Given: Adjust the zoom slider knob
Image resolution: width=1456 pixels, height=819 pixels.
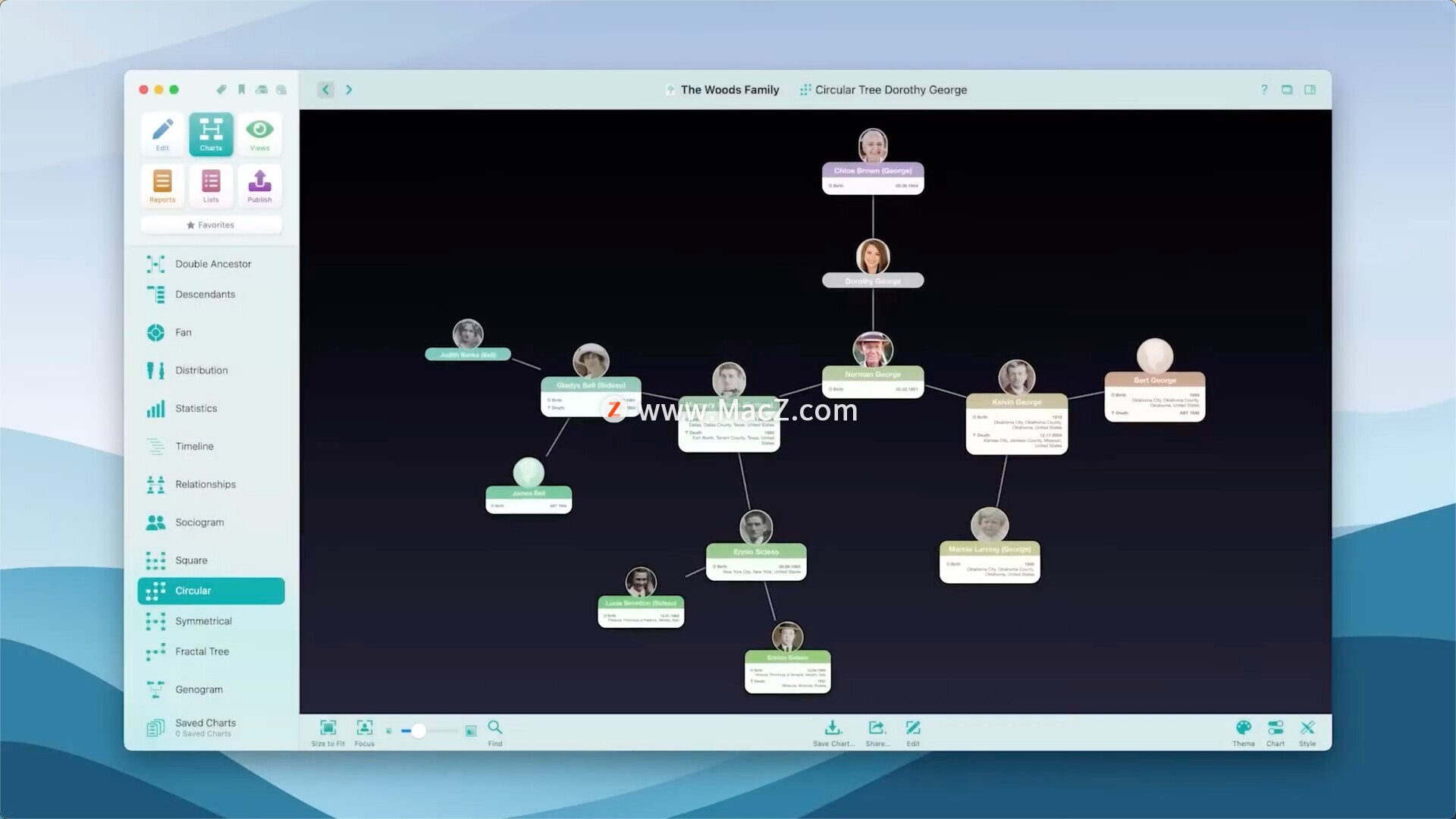Looking at the screenshot, I should pyautogui.click(x=419, y=731).
